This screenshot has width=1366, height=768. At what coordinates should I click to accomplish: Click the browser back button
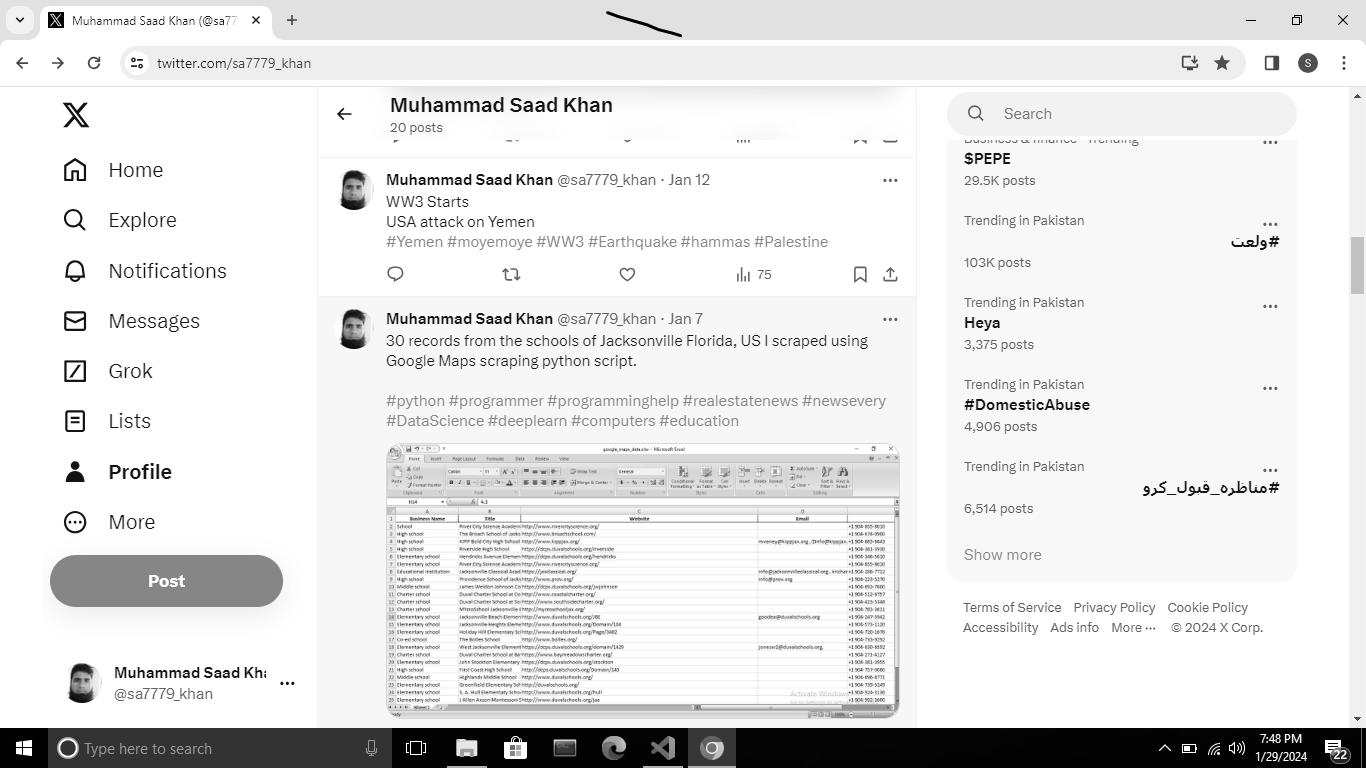[x=22, y=63]
